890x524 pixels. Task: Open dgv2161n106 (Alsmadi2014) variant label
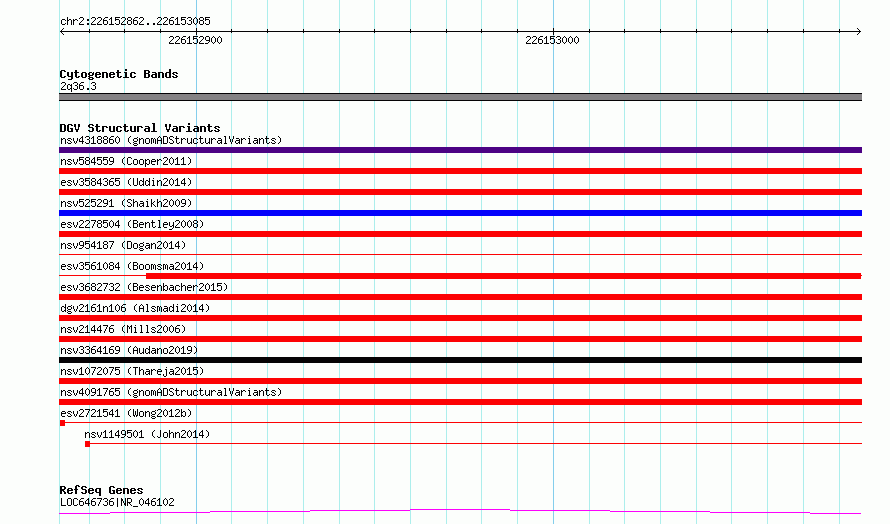135,308
